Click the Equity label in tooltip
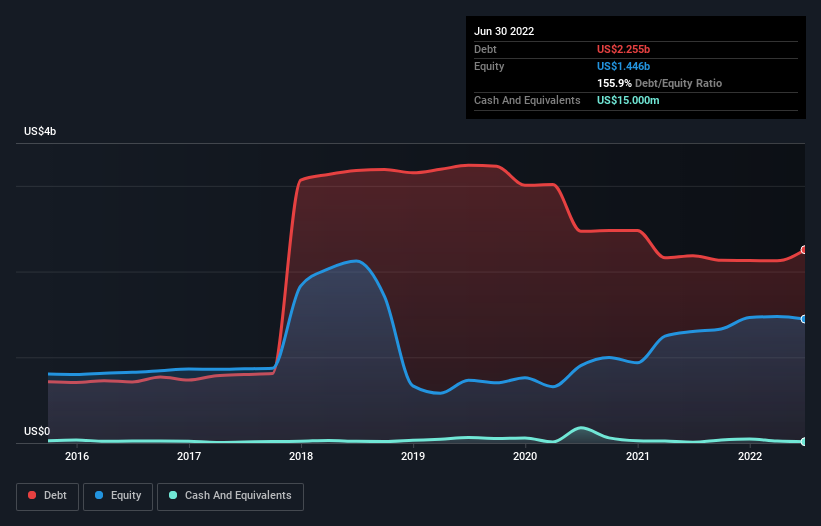Viewport: 821px width, 526px height. [x=489, y=66]
